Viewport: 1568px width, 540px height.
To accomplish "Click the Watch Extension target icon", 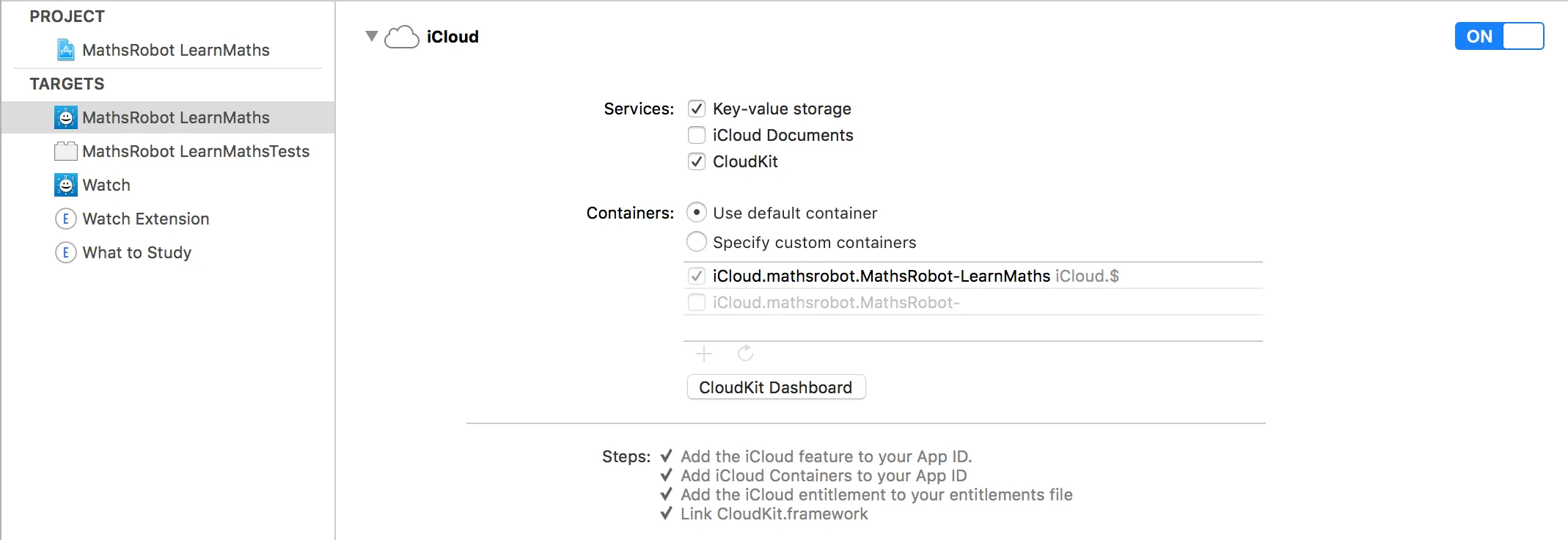I will (66, 219).
